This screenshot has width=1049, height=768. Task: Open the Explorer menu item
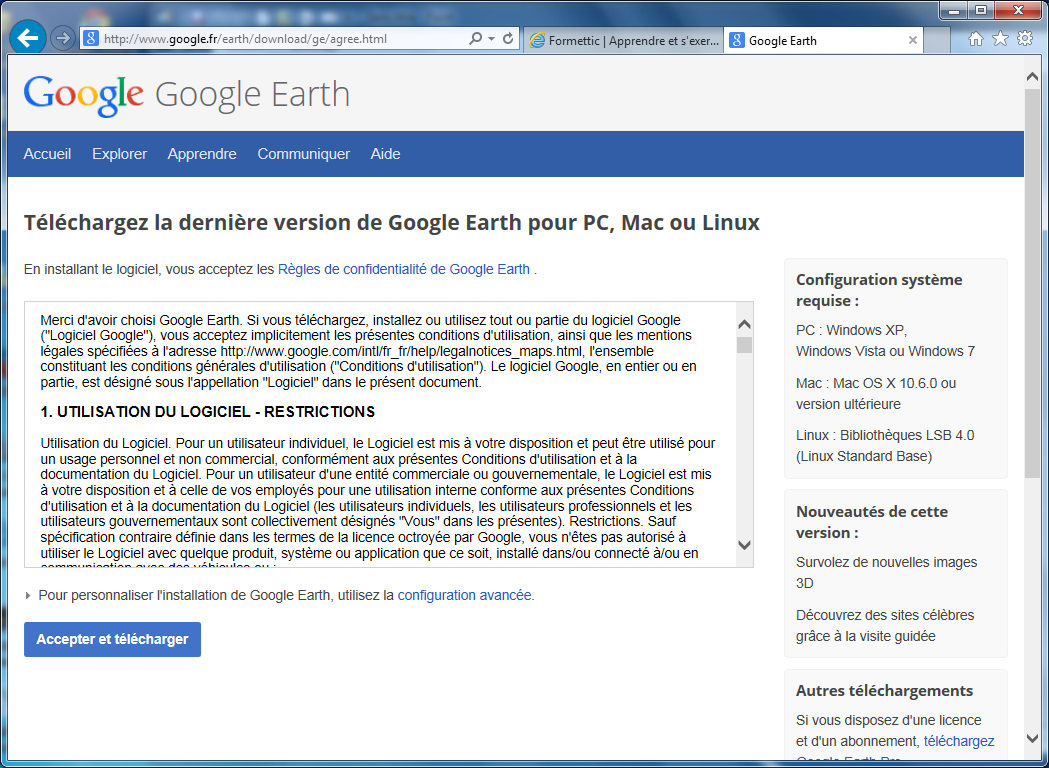(x=120, y=154)
